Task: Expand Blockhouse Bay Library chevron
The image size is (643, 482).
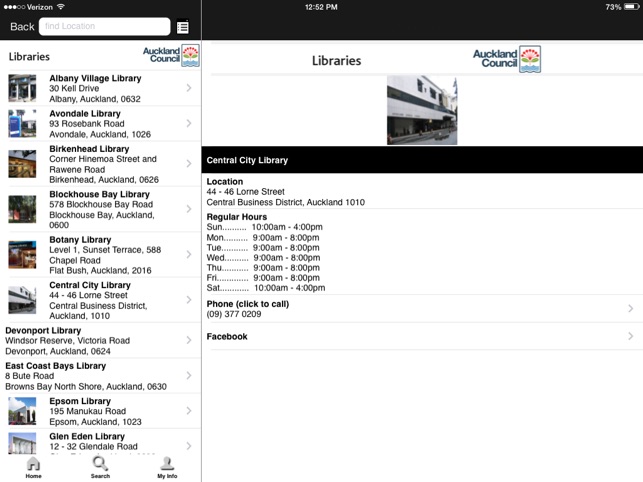Action: click(x=189, y=209)
